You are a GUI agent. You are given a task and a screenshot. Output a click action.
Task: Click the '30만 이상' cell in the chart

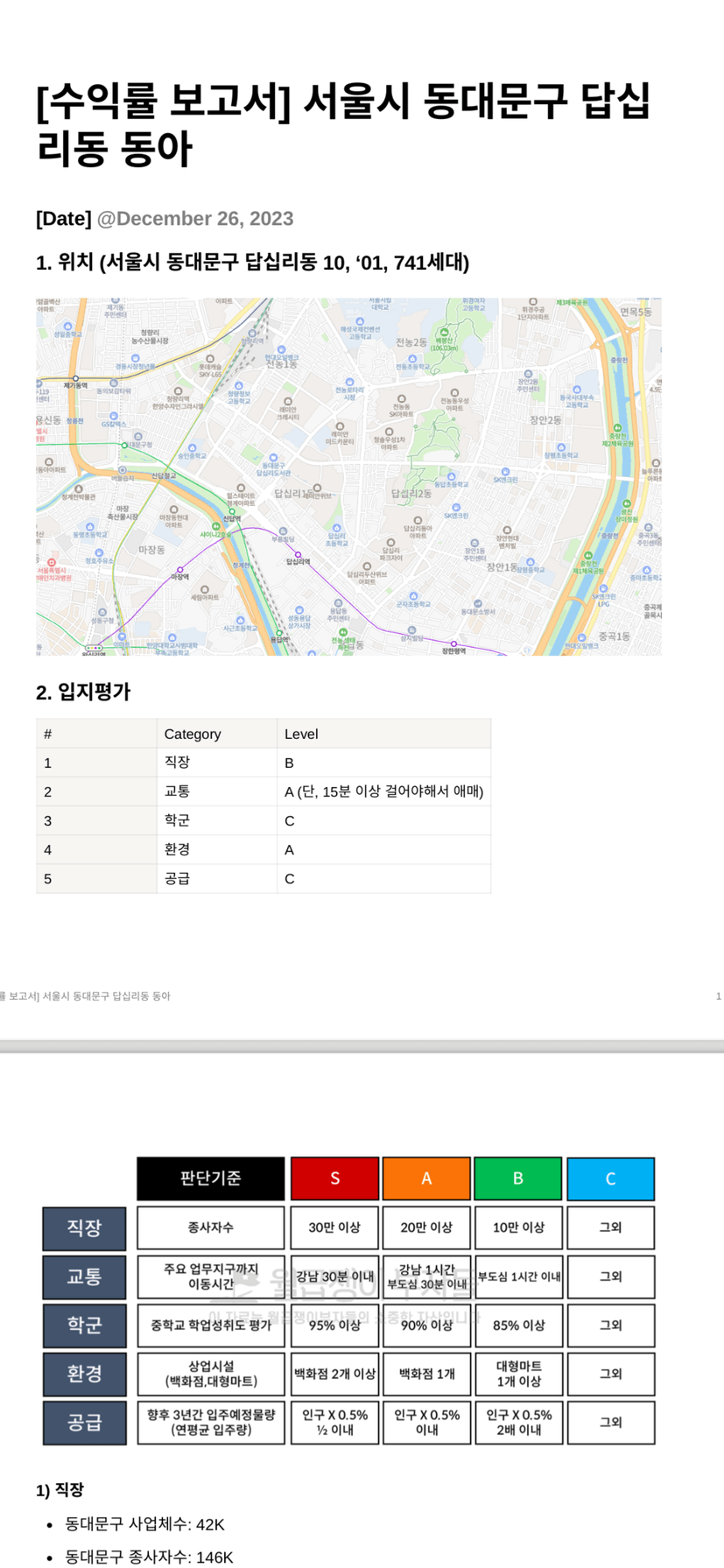point(334,1227)
